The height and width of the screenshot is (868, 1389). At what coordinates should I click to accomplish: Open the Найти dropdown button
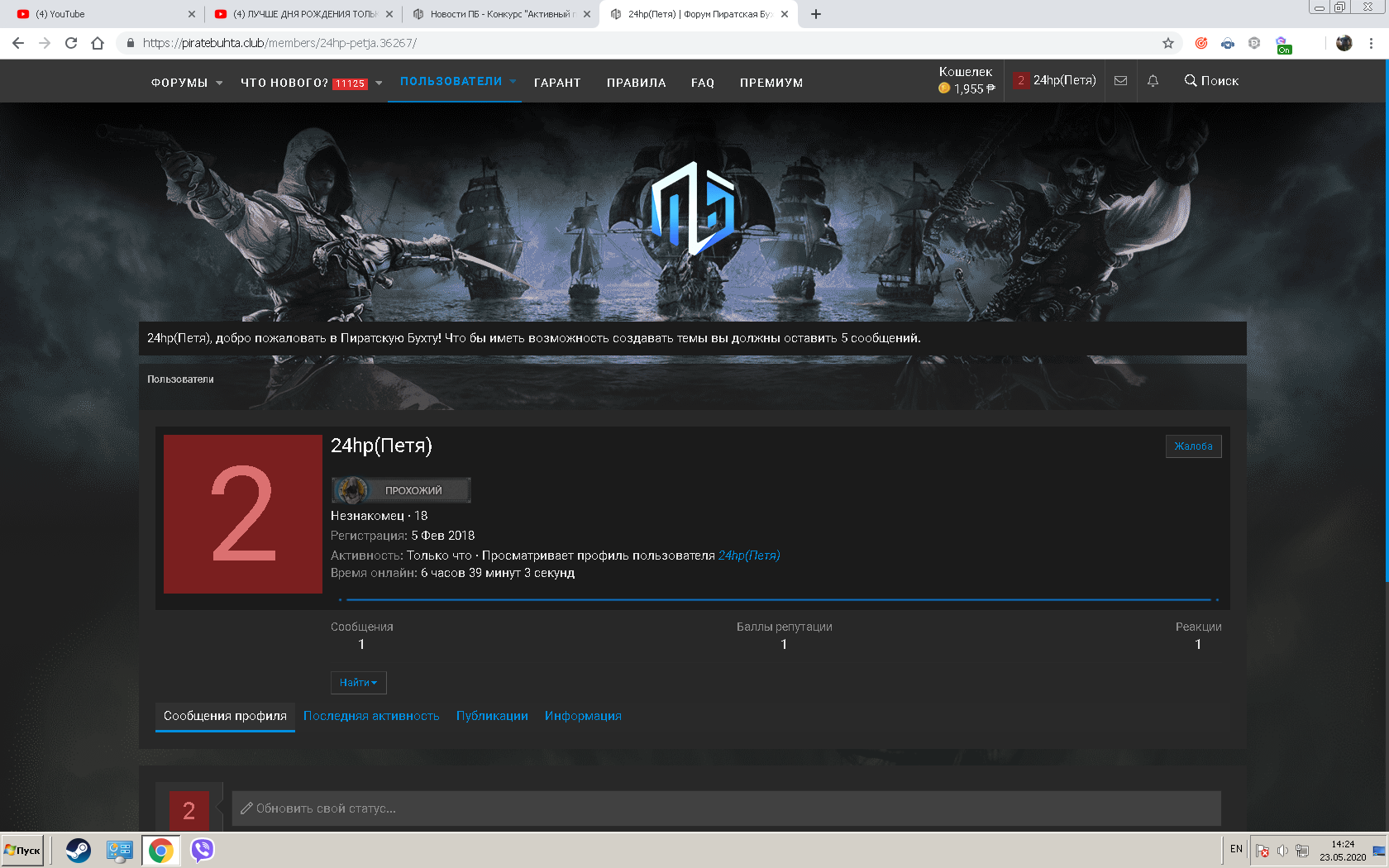[x=358, y=683]
